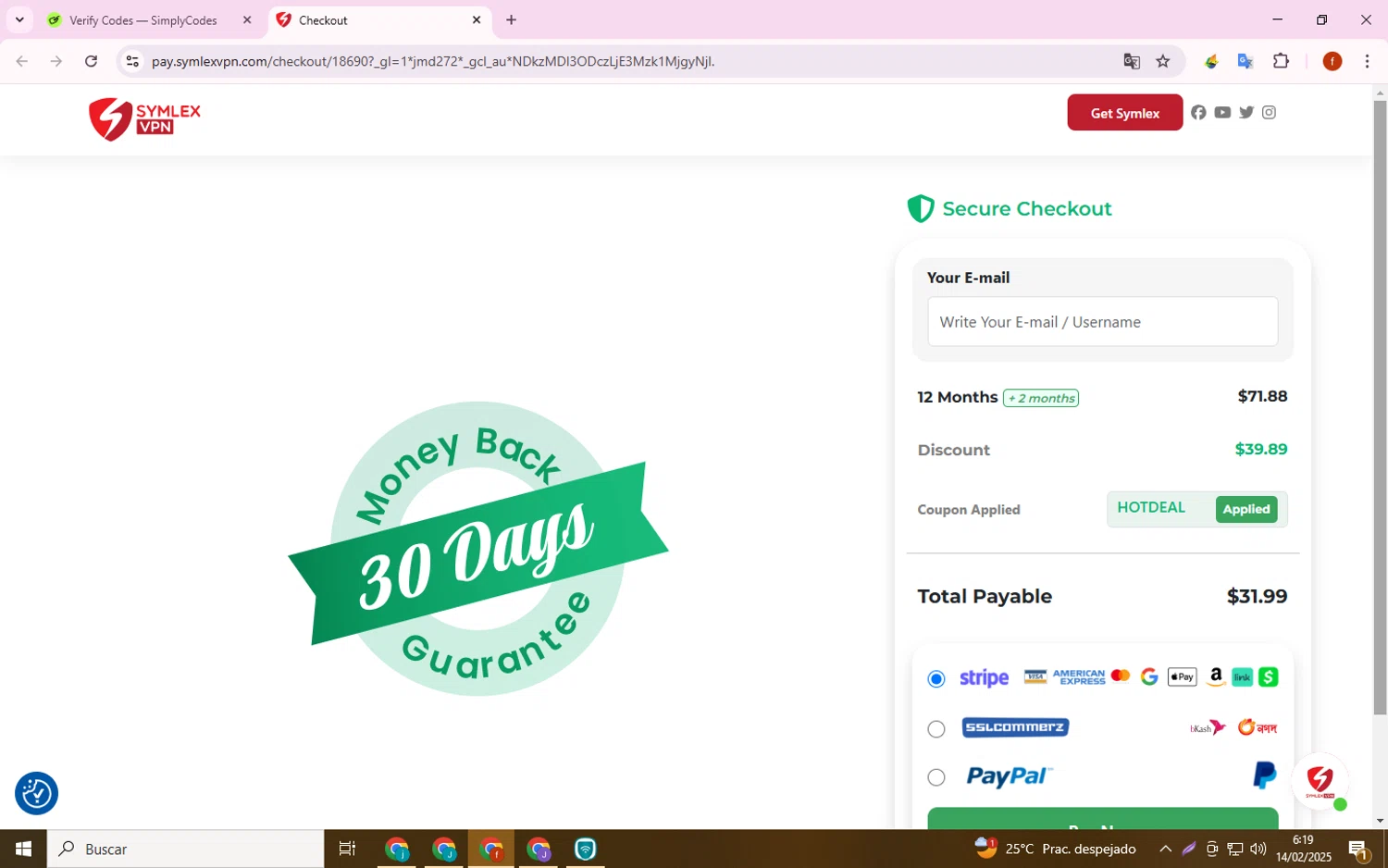The image size is (1388, 868).
Task: Click the SSLCommerz logo
Action: coord(1015,727)
